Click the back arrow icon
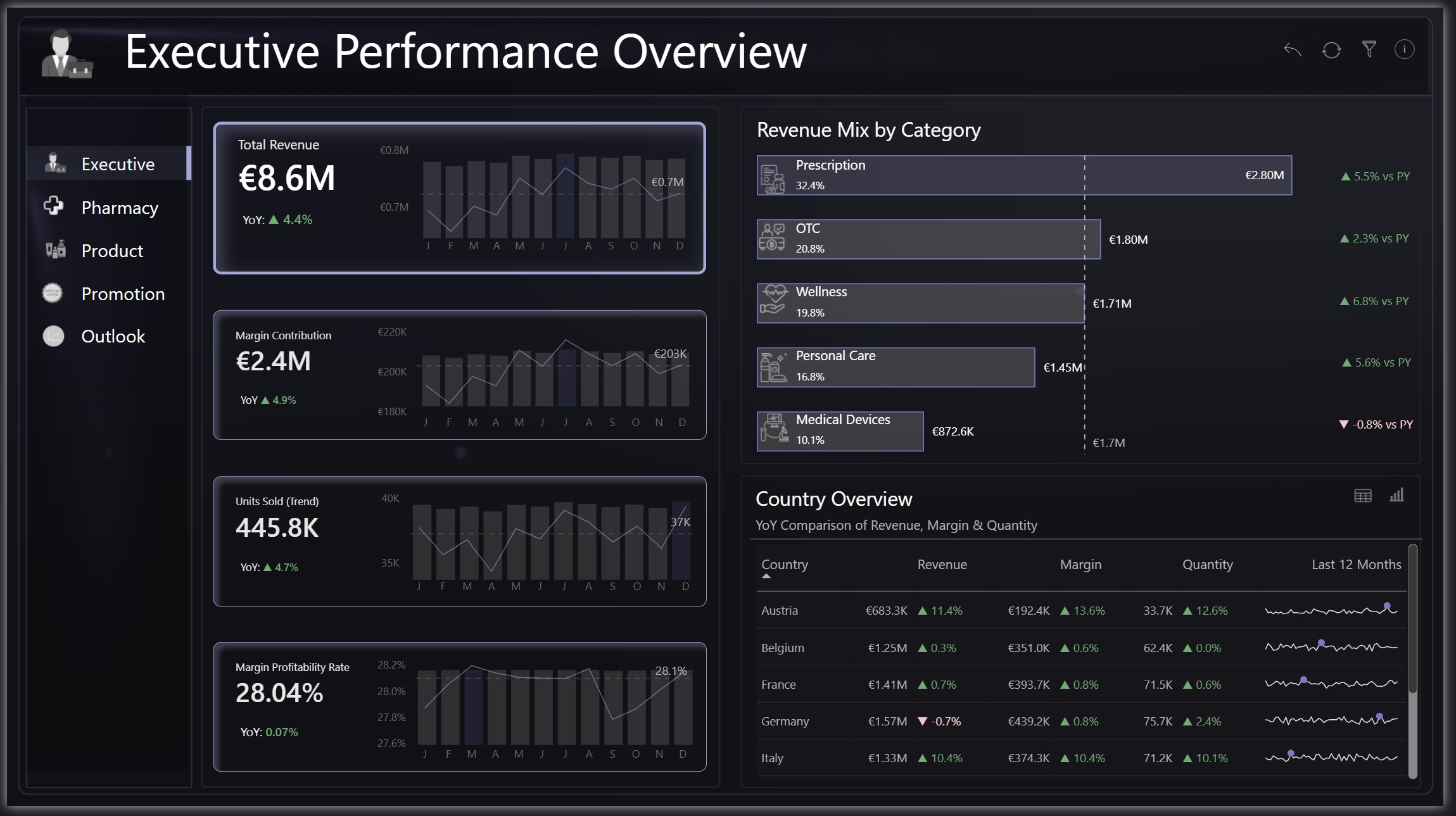 pyautogui.click(x=1293, y=49)
